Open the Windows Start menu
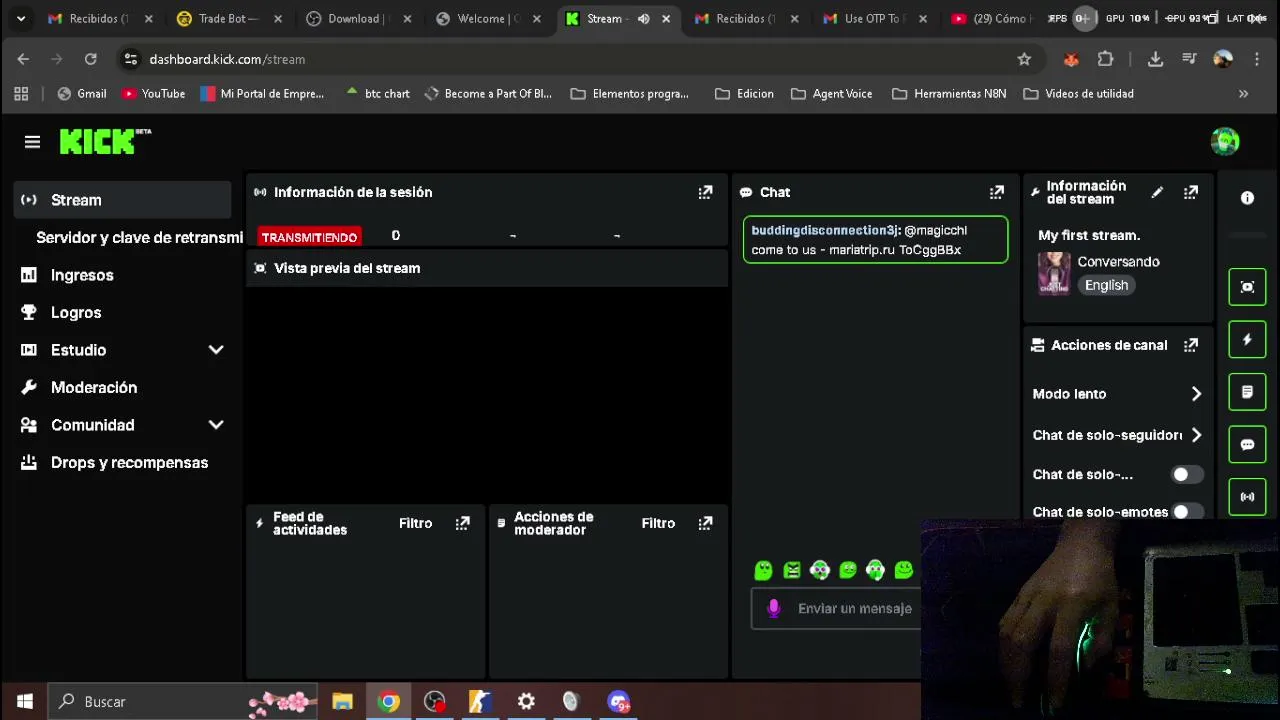This screenshot has height=720, width=1280. click(24, 702)
